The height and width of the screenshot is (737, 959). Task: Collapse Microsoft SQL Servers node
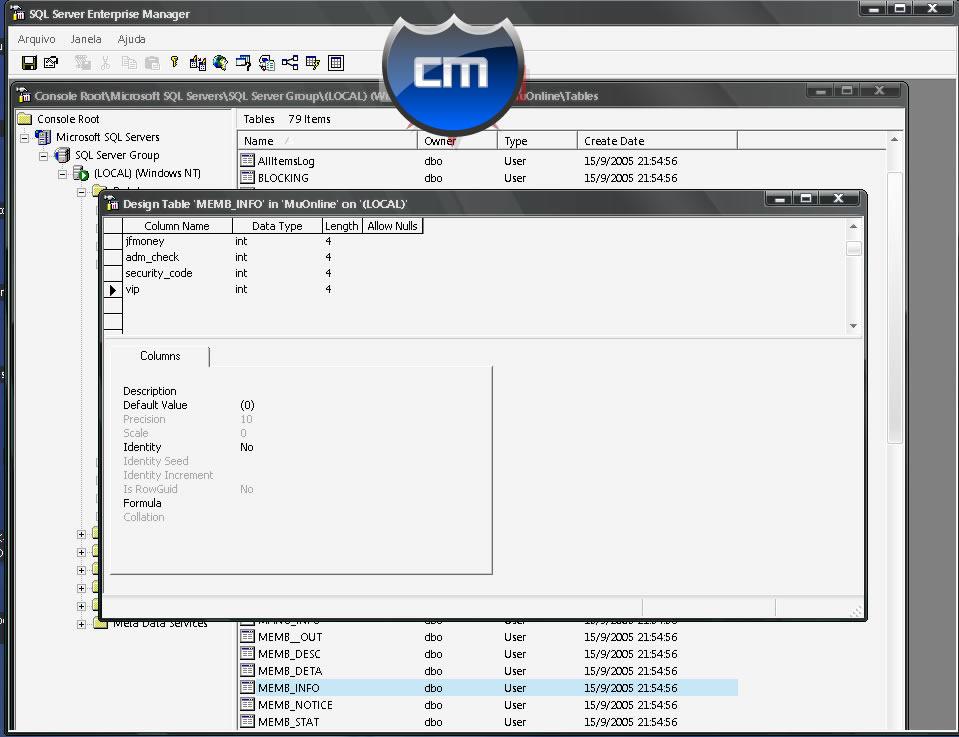(24, 138)
